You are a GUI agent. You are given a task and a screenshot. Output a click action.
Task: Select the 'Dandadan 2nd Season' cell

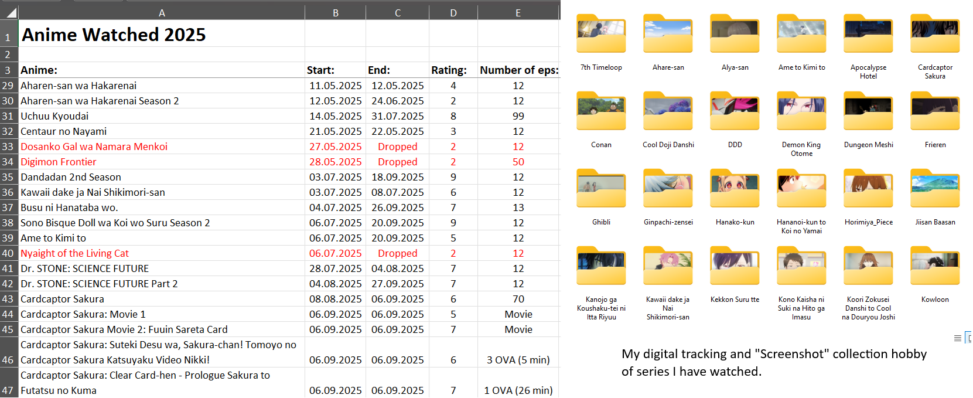click(161, 177)
